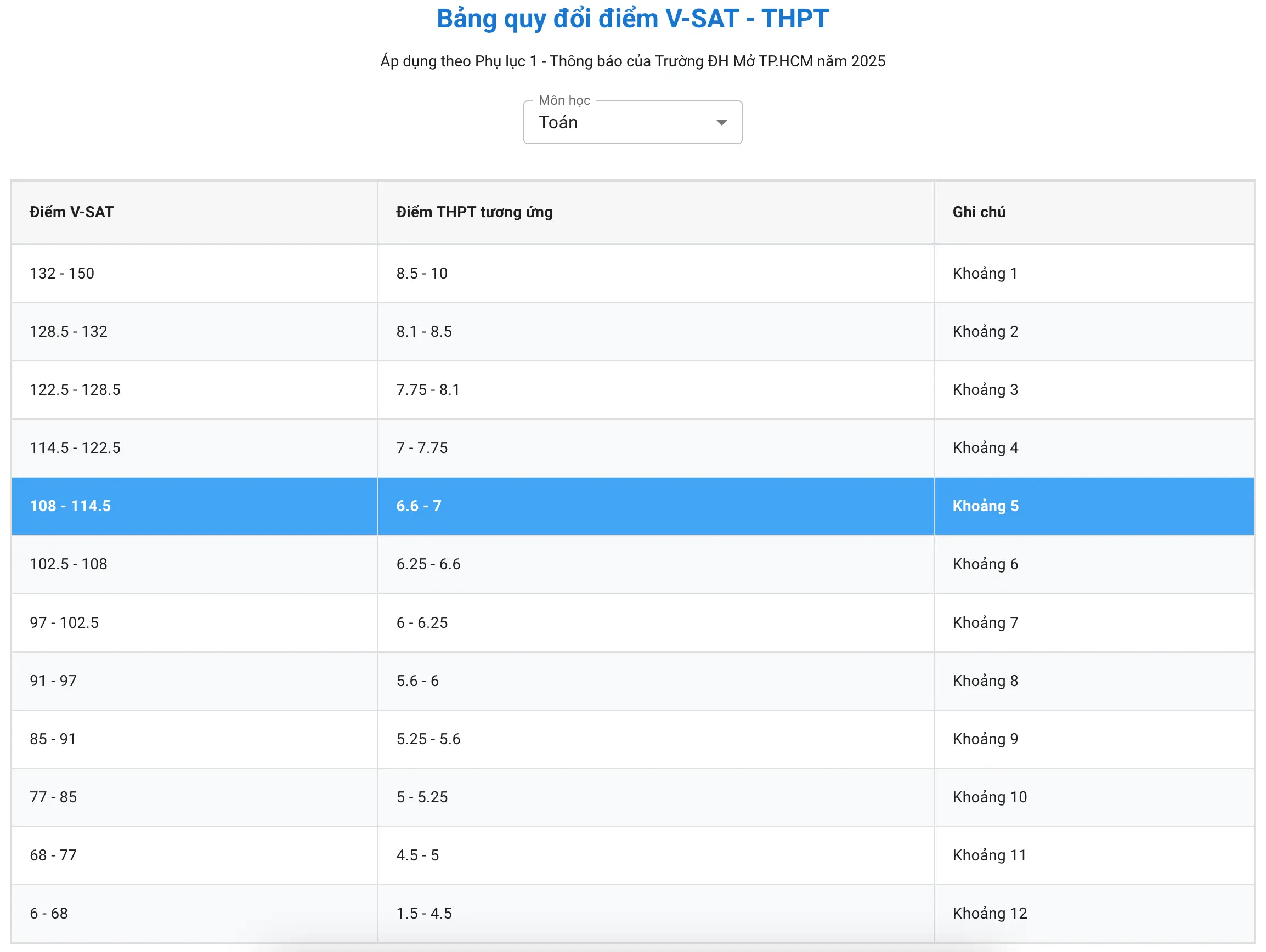Image resolution: width=1266 pixels, height=952 pixels.
Task: Click the Khoảng 11 note cell
Action: 989,855
